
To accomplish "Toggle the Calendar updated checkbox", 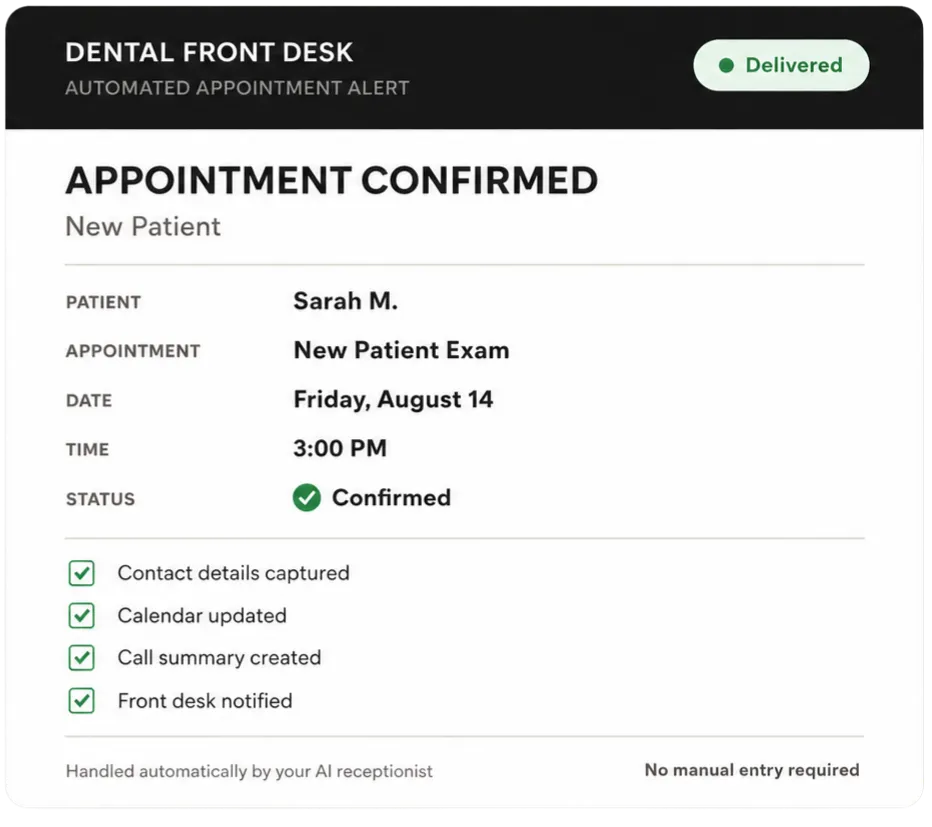I will click(81, 616).
